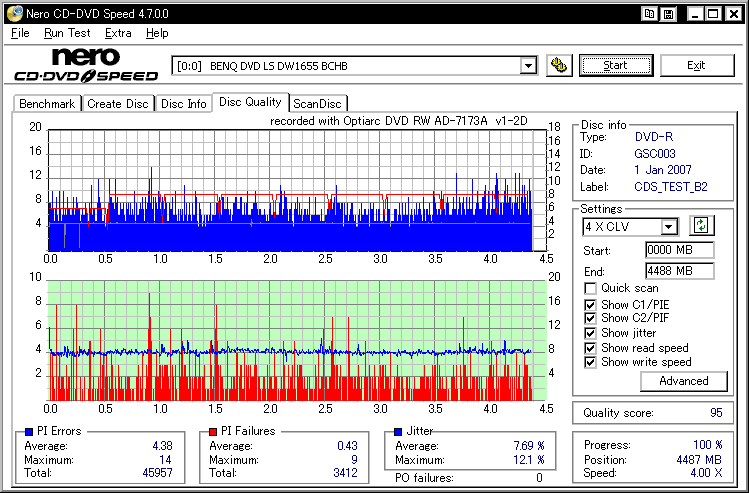Viewport: 749px width, 493px height.
Task: Click the red PI Failures legend swatch
Action: click(213, 431)
